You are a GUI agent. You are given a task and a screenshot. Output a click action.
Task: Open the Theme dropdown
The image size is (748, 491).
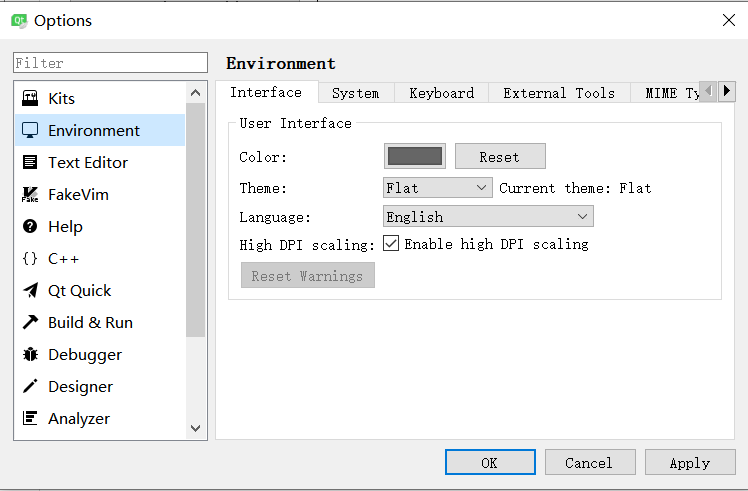[x=437, y=188]
